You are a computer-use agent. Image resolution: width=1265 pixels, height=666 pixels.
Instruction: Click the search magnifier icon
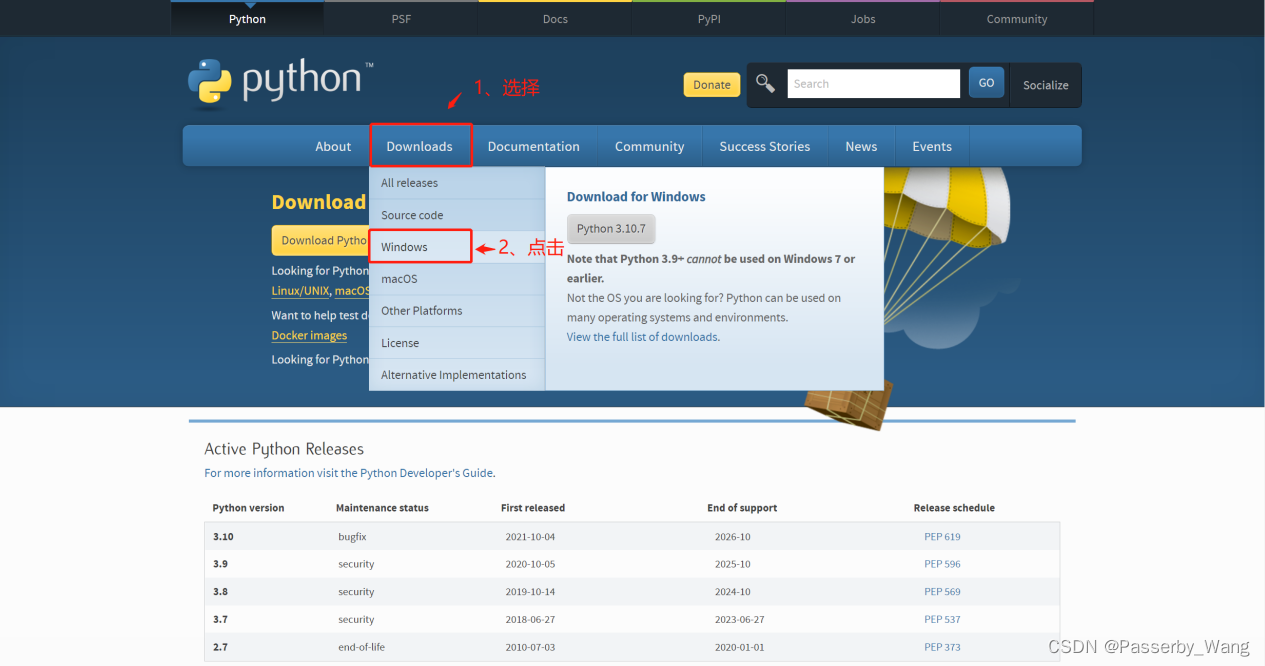point(765,83)
